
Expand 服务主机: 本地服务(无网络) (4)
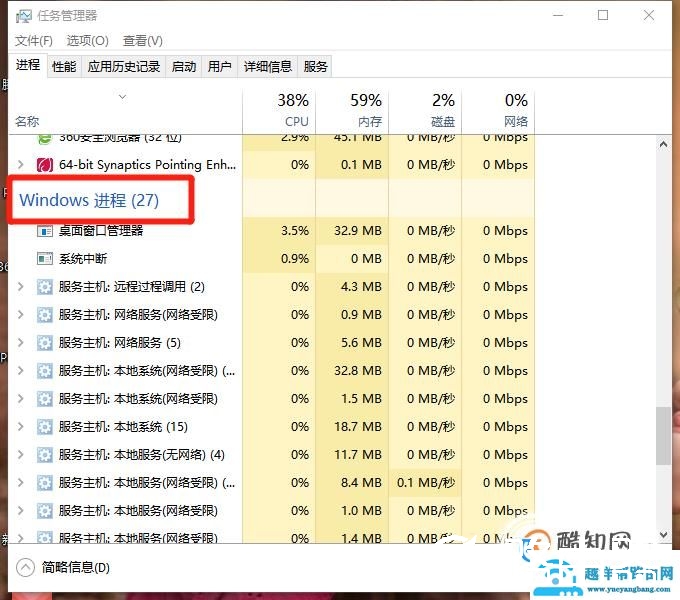20,455
